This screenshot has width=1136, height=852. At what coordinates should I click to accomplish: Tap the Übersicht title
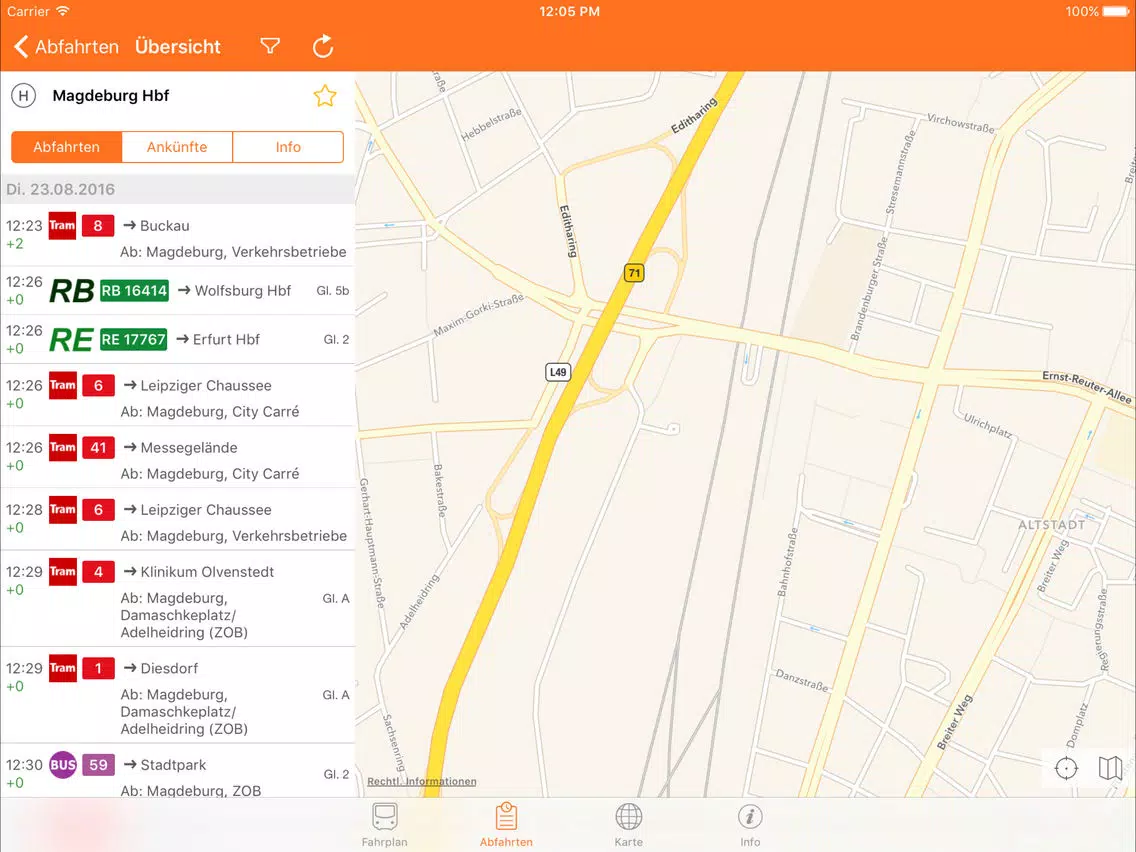tap(178, 47)
